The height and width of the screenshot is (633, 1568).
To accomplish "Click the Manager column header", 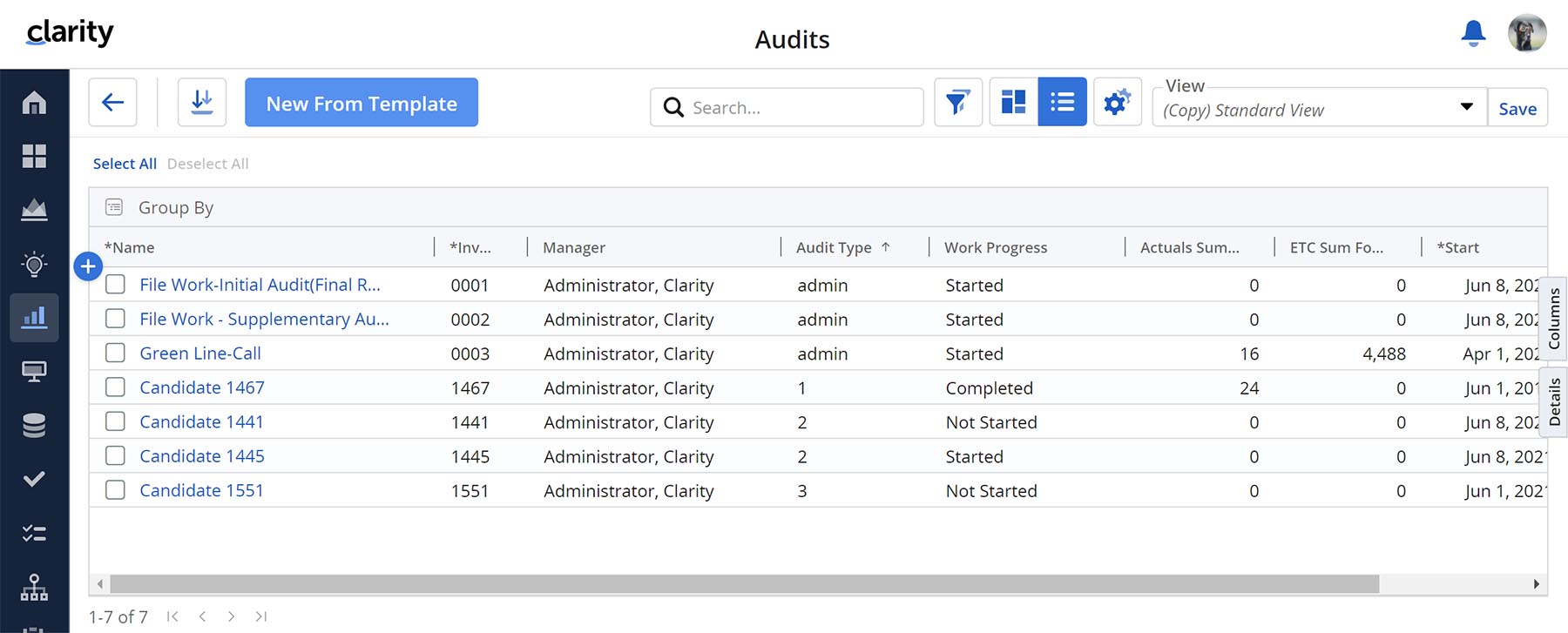I will [x=574, y=247].
